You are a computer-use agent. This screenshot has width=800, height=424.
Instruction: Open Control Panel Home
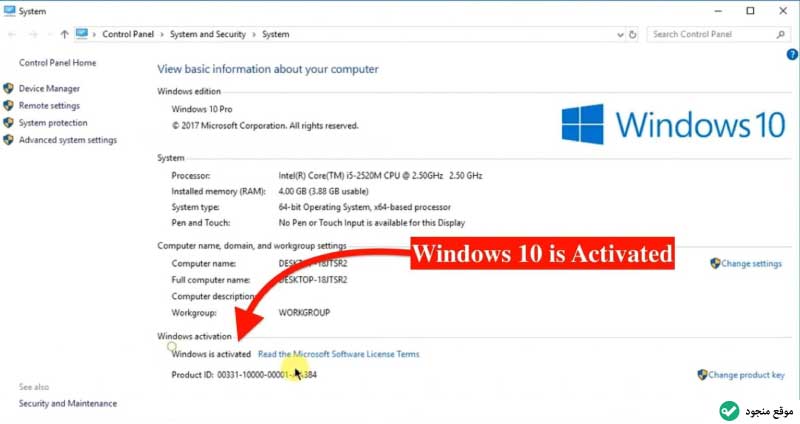click(57, 63)
